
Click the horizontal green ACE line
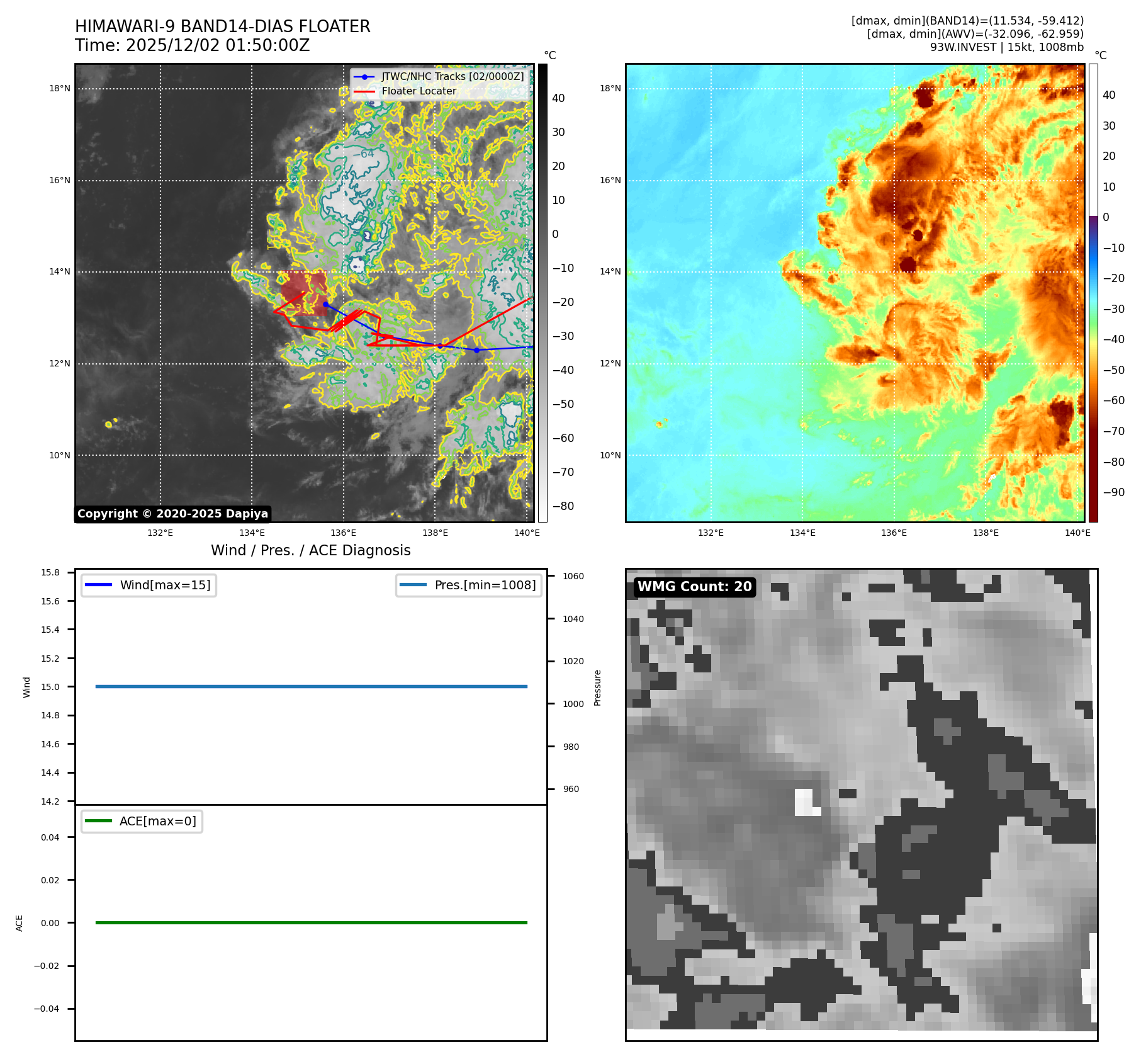pyautogui.click(x=311, y=922)
